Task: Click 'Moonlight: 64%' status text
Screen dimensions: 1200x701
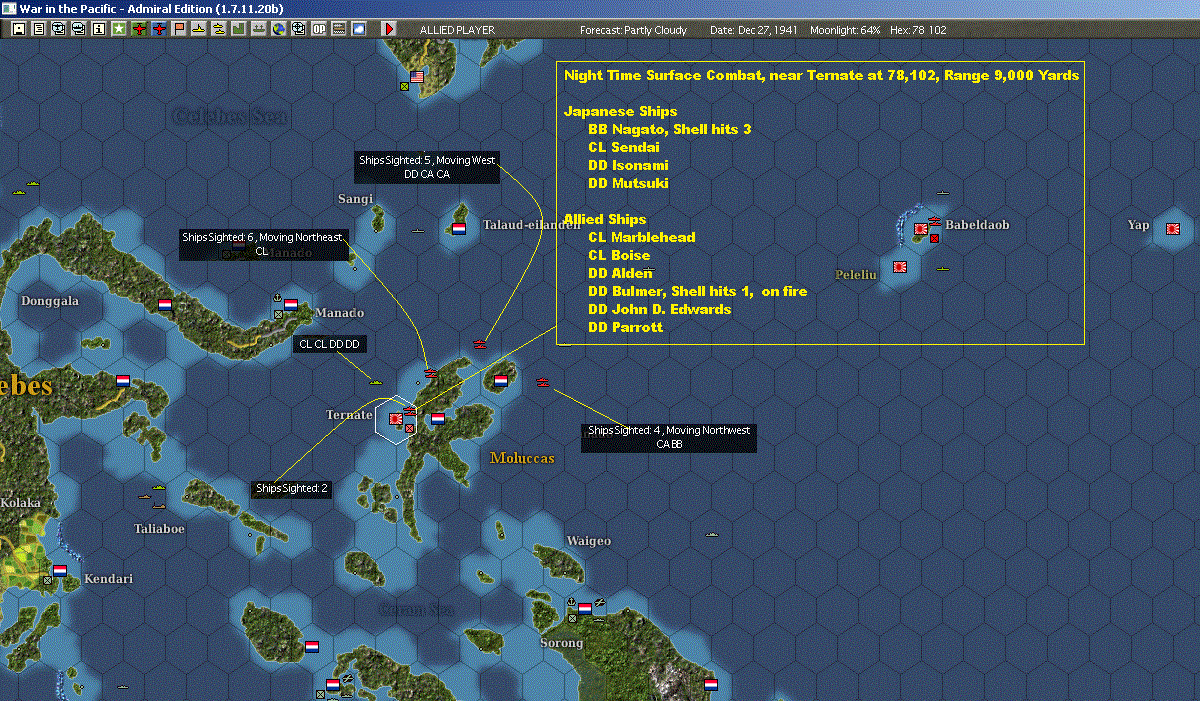Action: click(x=845, y=30)
